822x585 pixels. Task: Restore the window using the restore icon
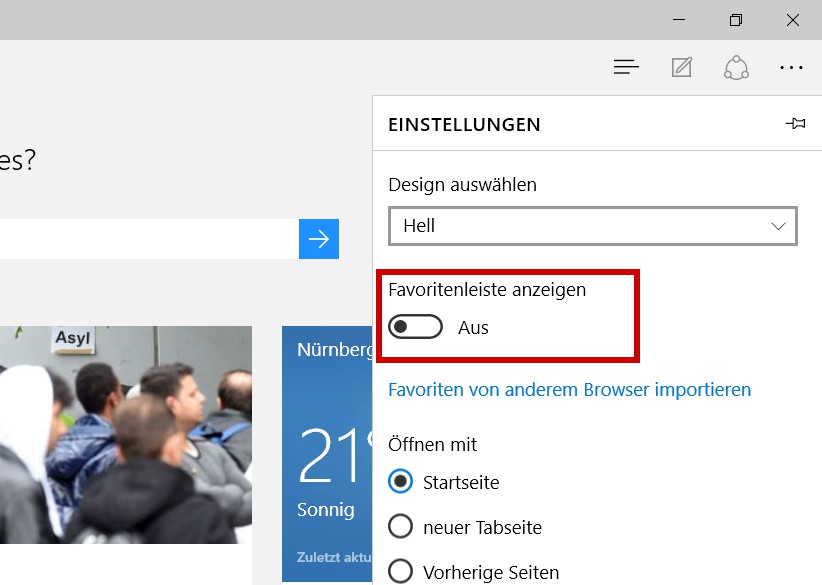click(736, 20)
